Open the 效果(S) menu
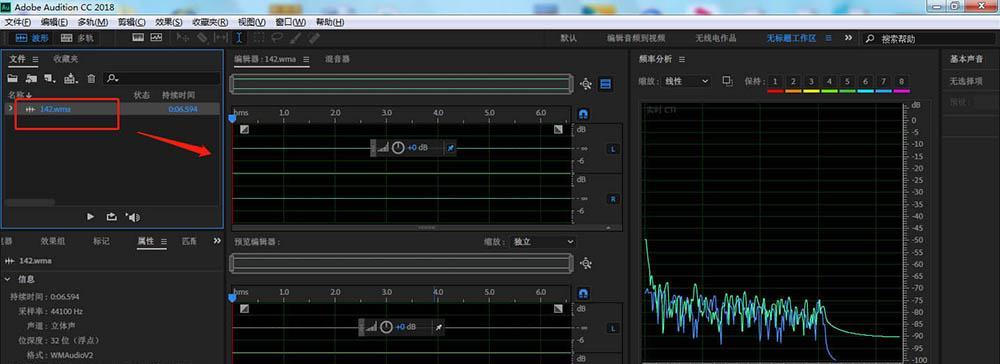The image size is (1000, 364). click(168, 22)
